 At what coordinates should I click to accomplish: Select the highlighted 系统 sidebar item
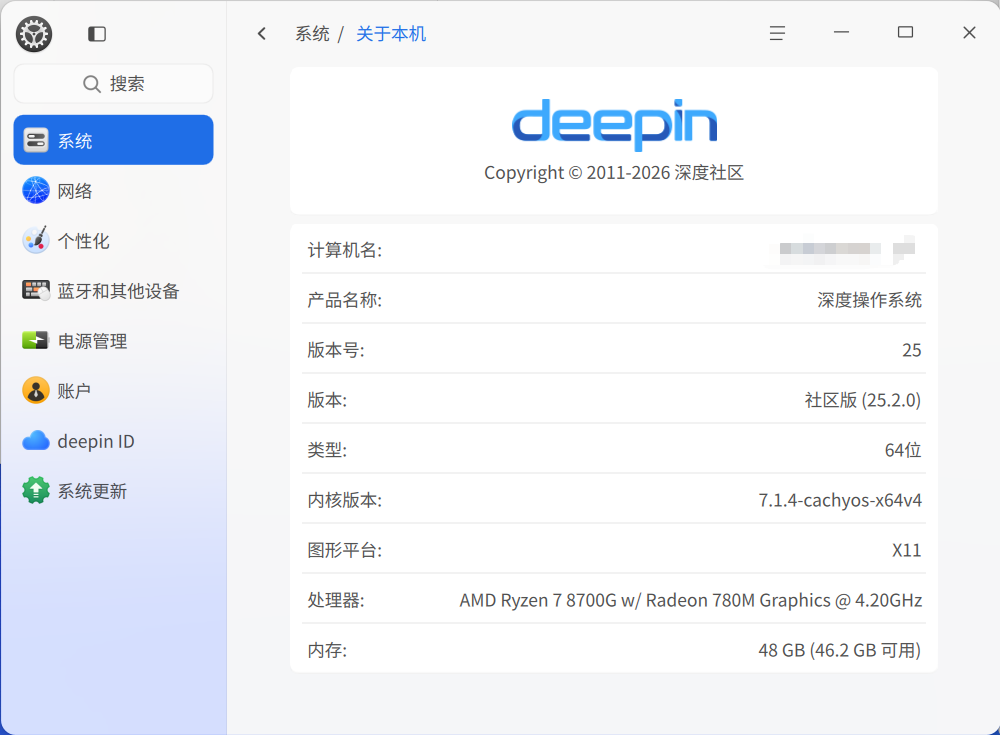pos(114,140)
